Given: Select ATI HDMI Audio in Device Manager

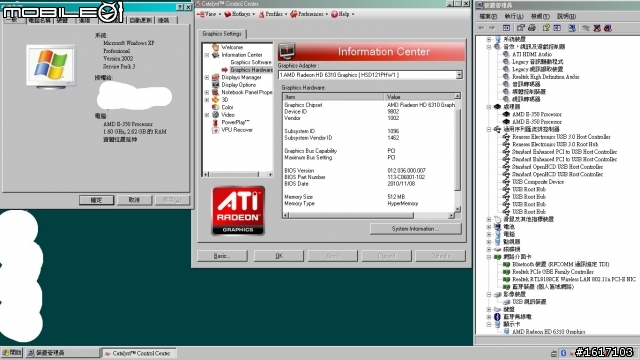Looking at the screenshot, I should pyautogui.click(x=532, y=54).
